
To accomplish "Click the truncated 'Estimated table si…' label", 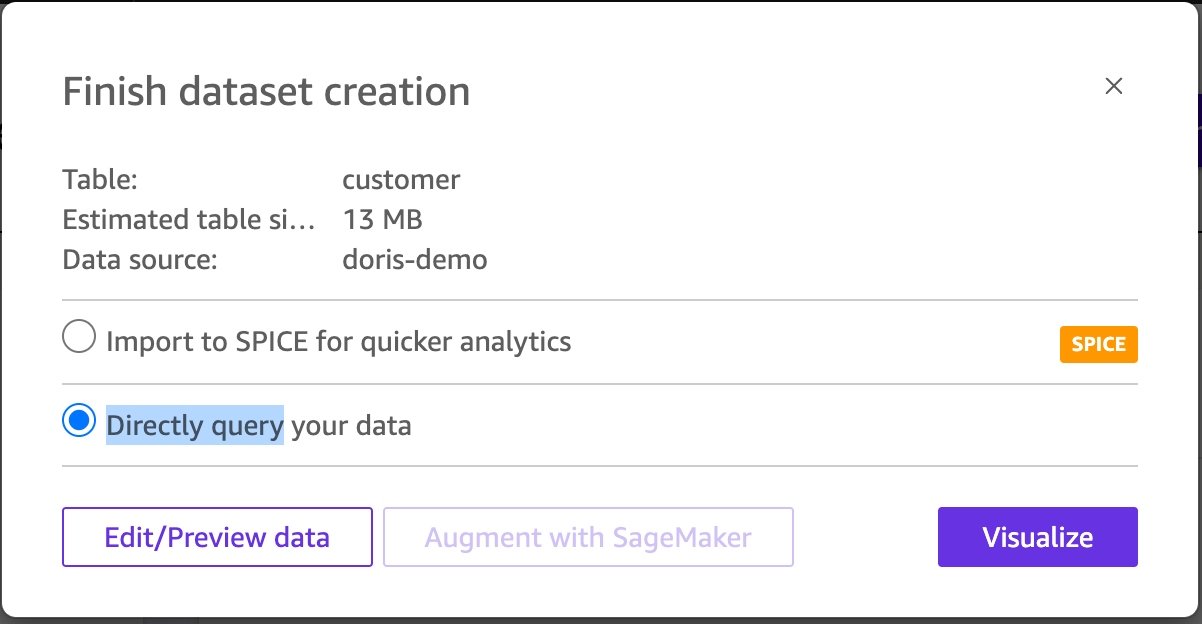I will pos(189,220).
